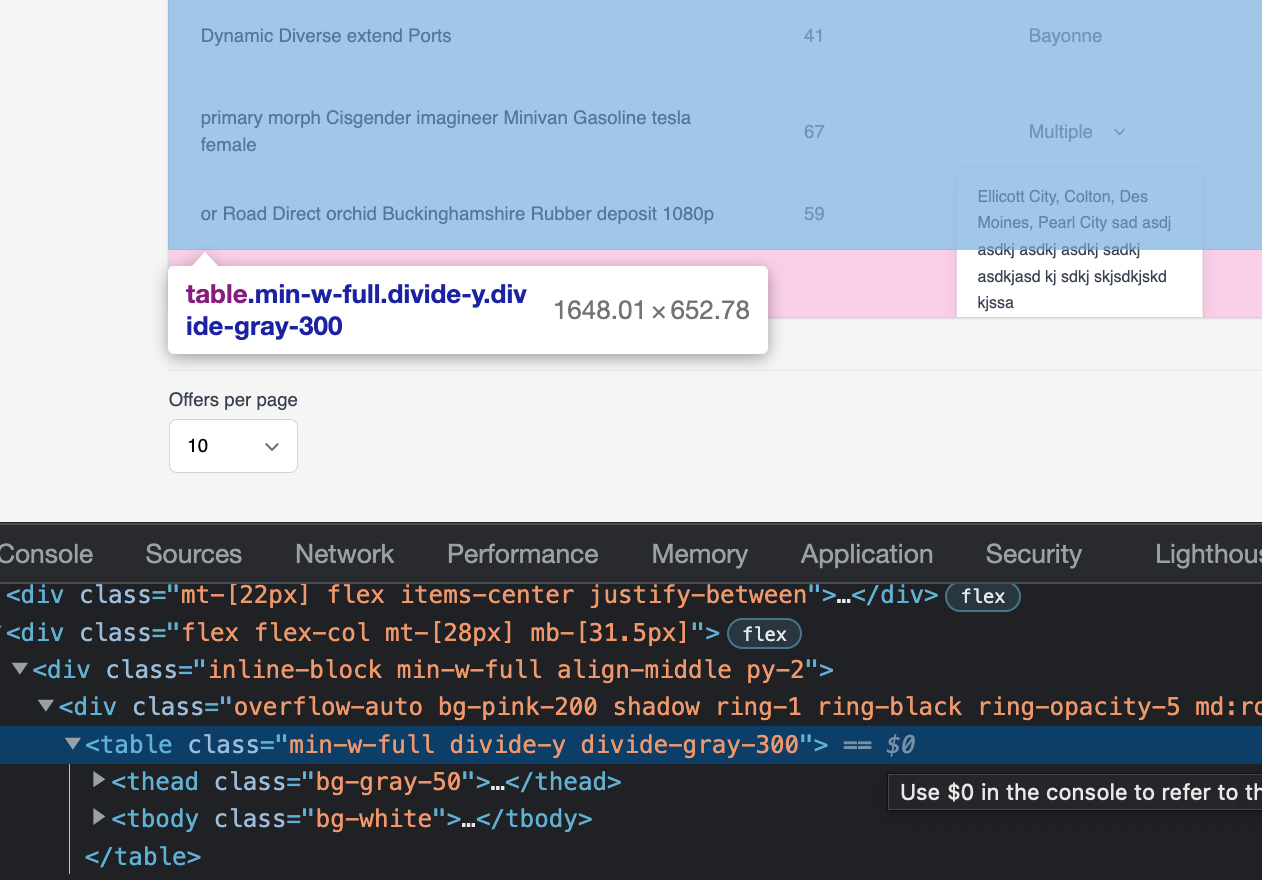
Task: Expand the Multiple locations chevron
Action: (x=1119, y=132)
